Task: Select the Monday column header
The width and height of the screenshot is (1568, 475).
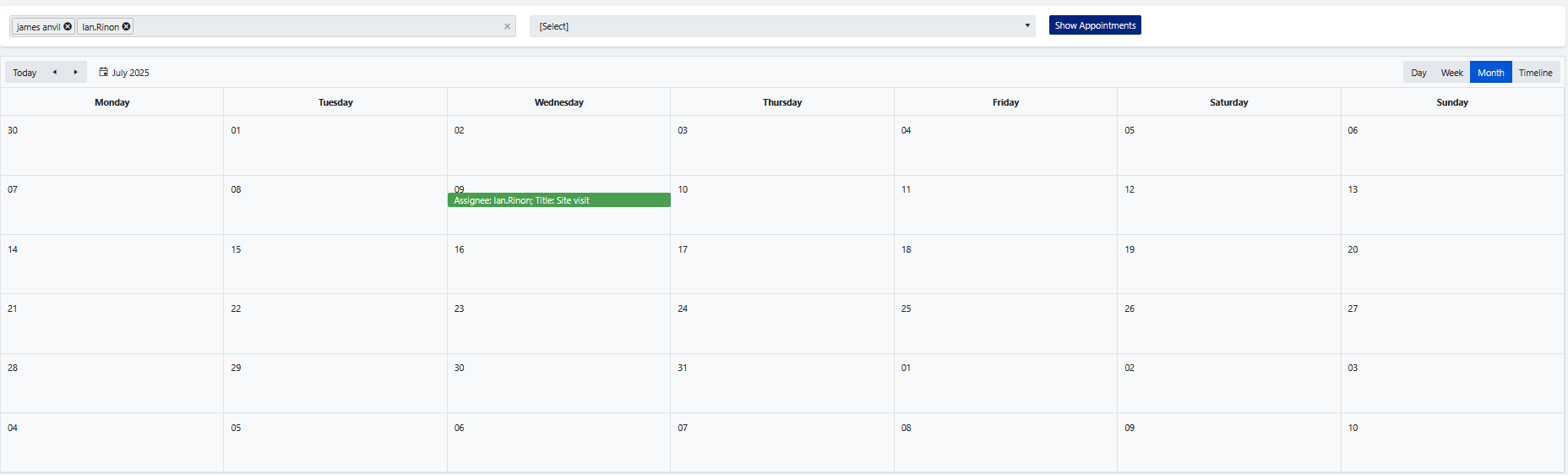Action: tap(112, 102)
